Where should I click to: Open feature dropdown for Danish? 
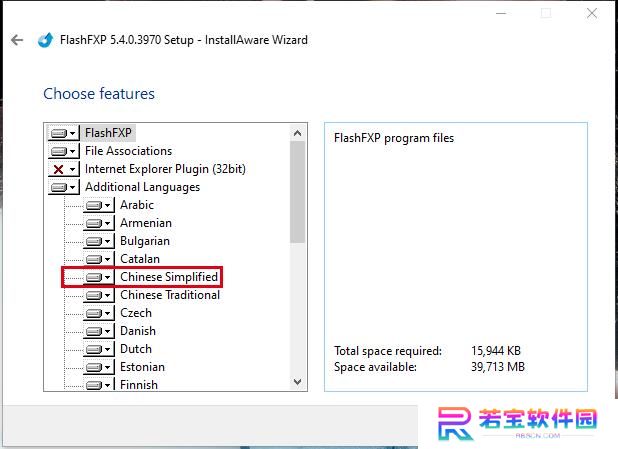click(x=99, y=331)
